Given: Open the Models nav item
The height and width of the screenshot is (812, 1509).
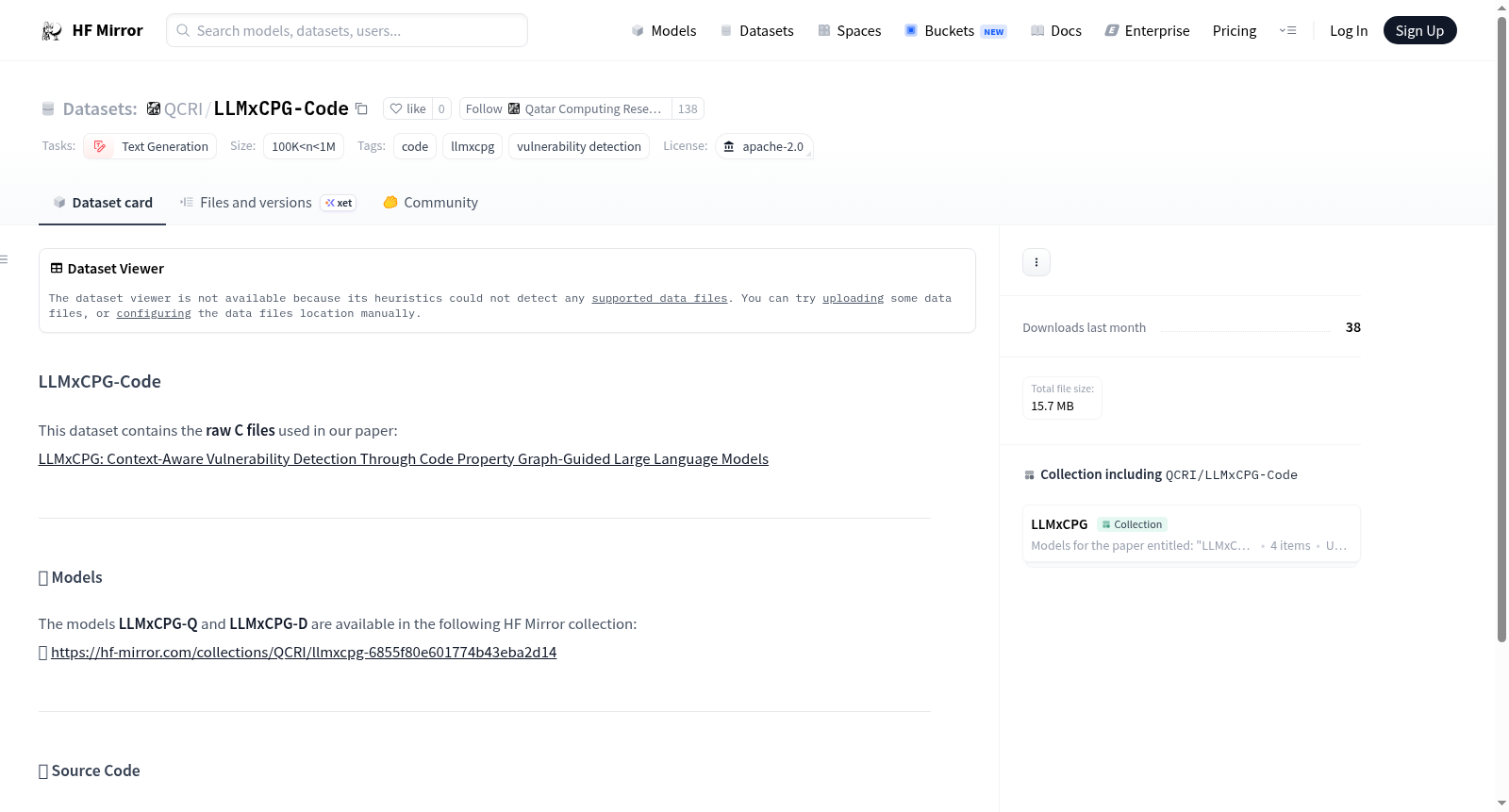Looking at the screenshot, I should [x=664, y=30].
